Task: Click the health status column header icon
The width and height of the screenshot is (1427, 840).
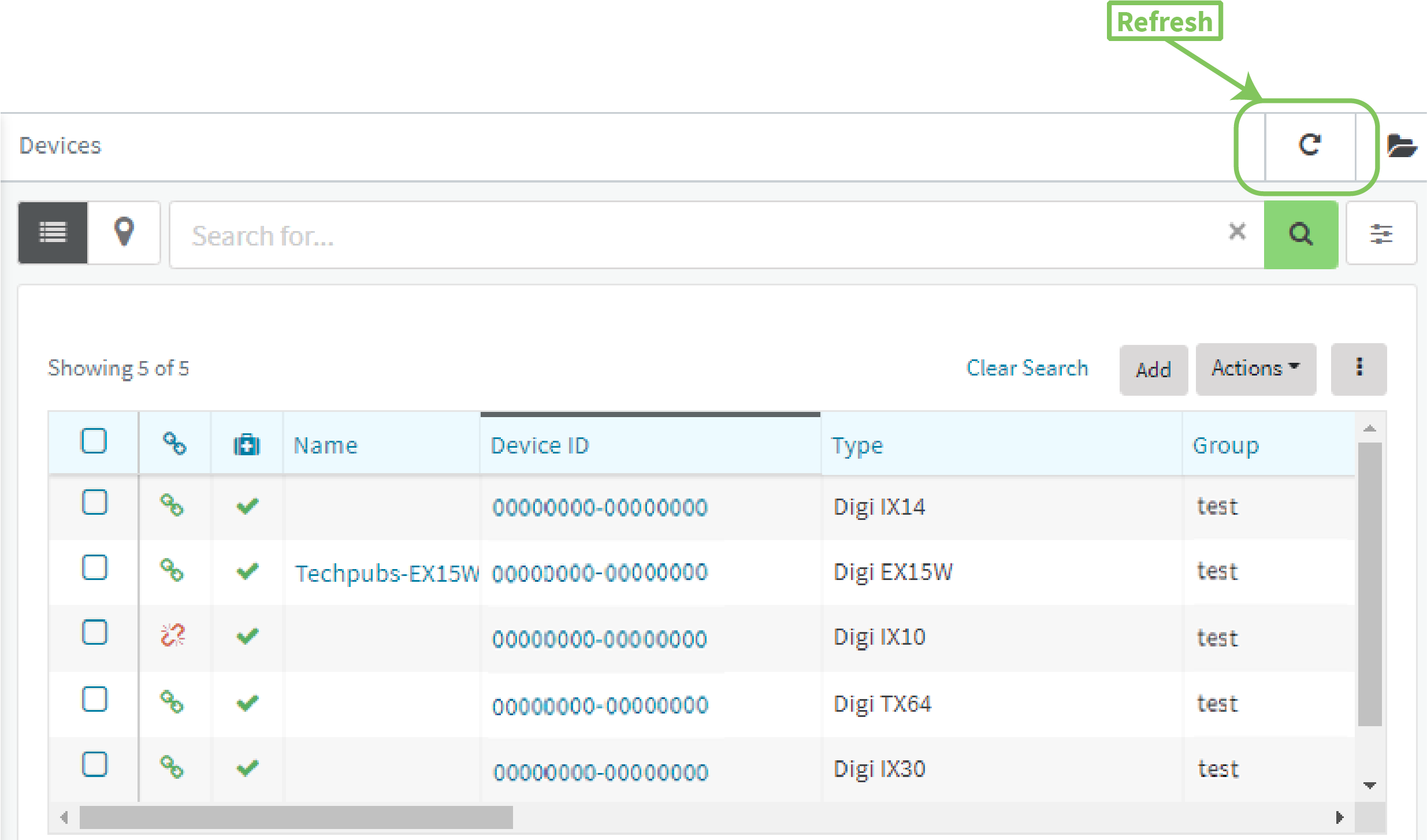Action: 247,445
